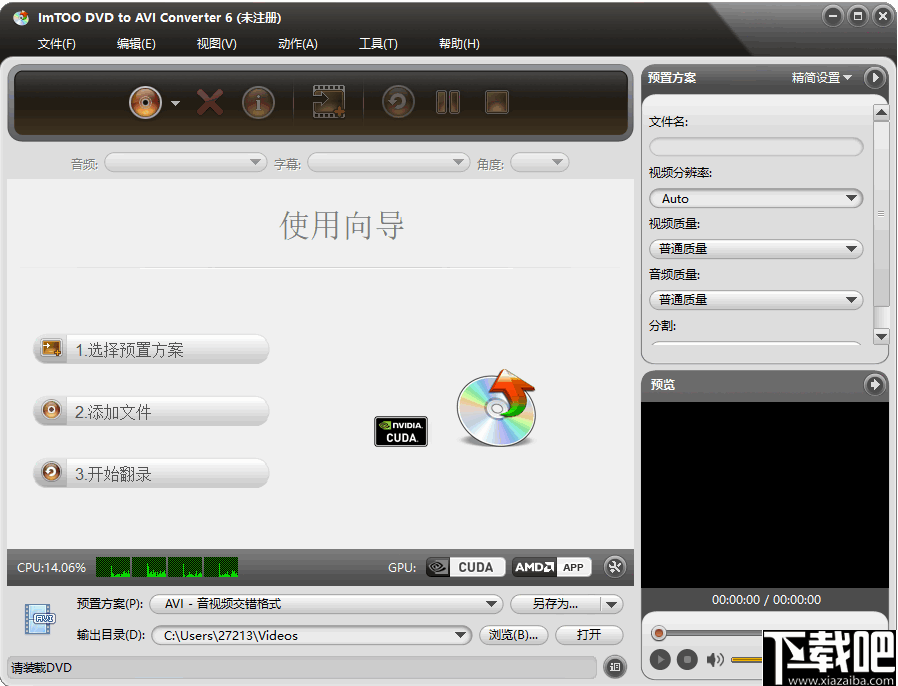This screenshot has height=686, width=898.
Task: Click the refresh/restart conversion icon
Action: click(x=397, y=102)
